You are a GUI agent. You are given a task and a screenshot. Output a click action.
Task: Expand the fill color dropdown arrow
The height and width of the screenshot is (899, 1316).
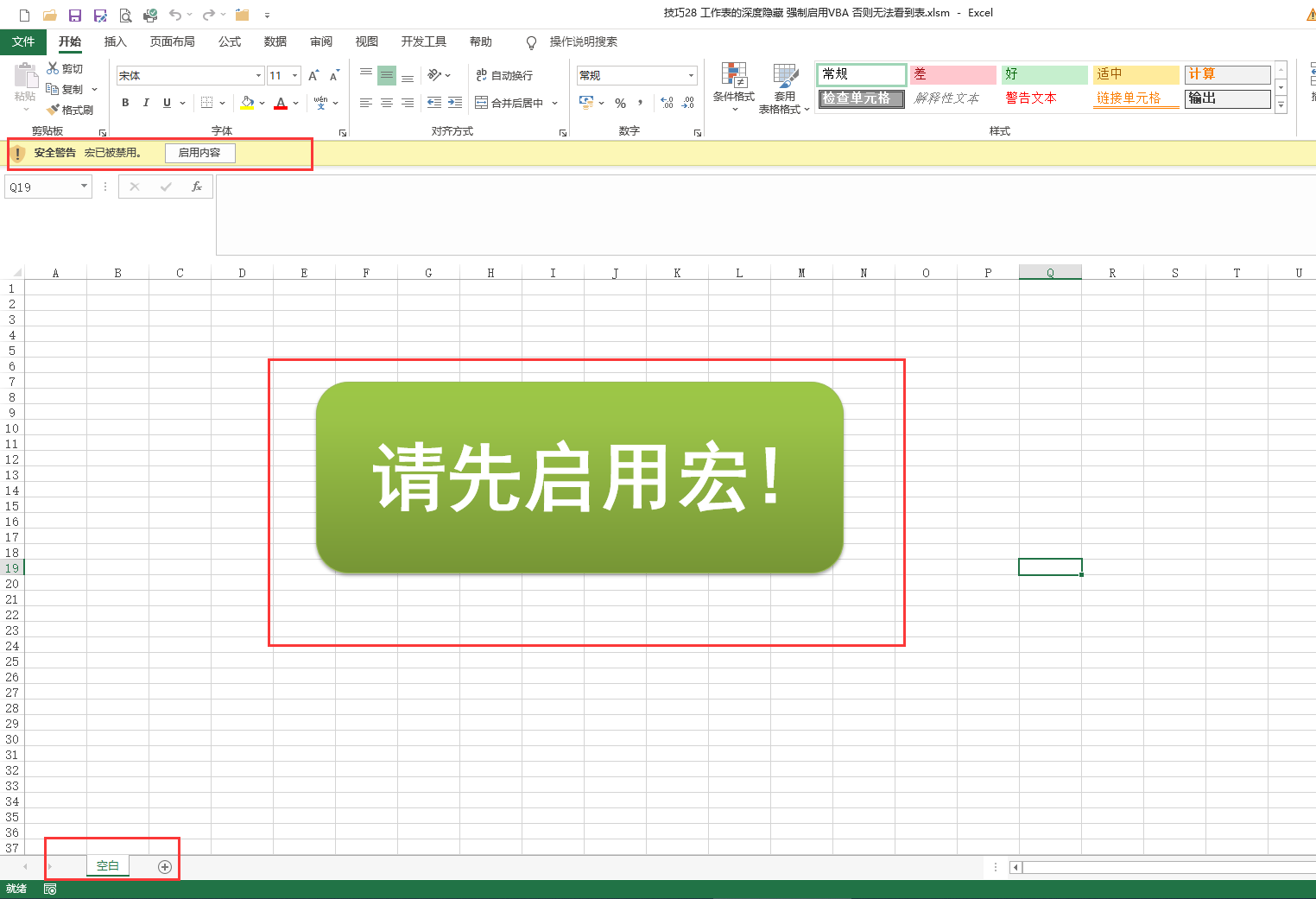click(x=263, y=103)
